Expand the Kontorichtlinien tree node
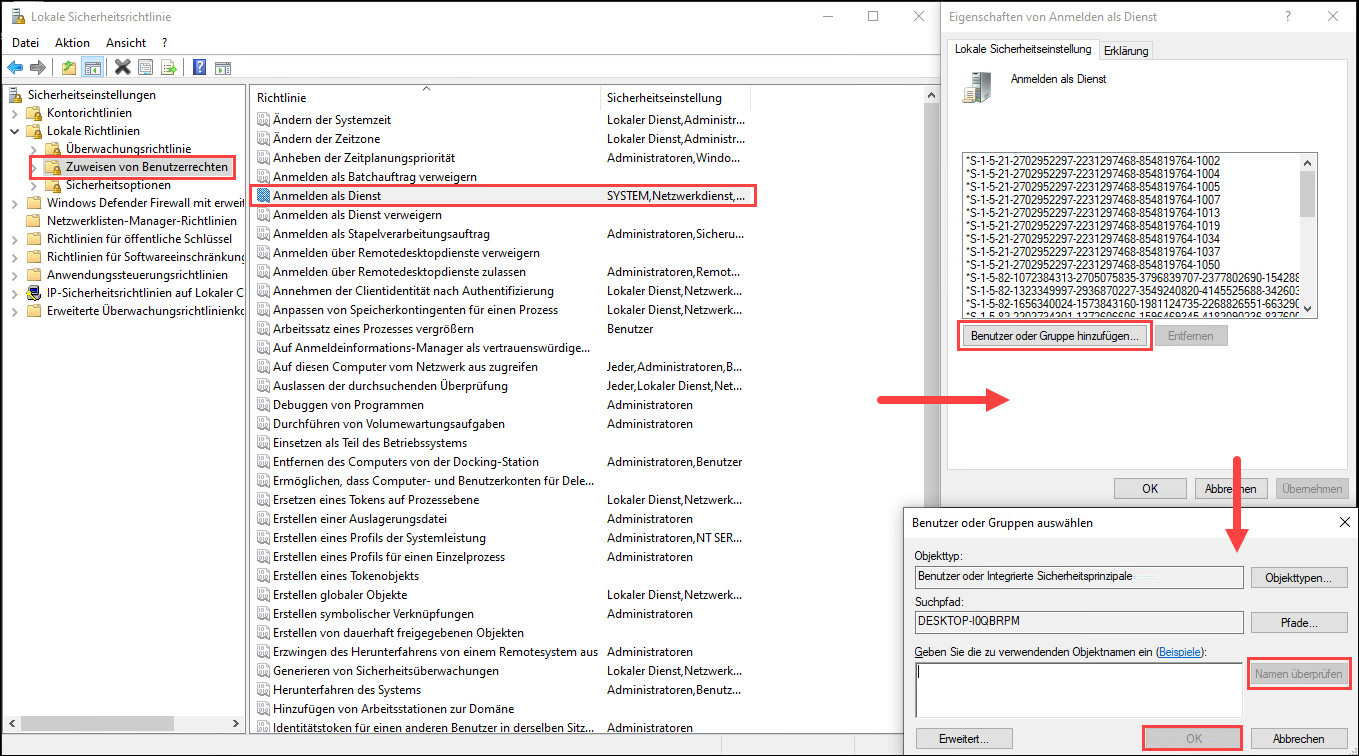 click(15, 113)
